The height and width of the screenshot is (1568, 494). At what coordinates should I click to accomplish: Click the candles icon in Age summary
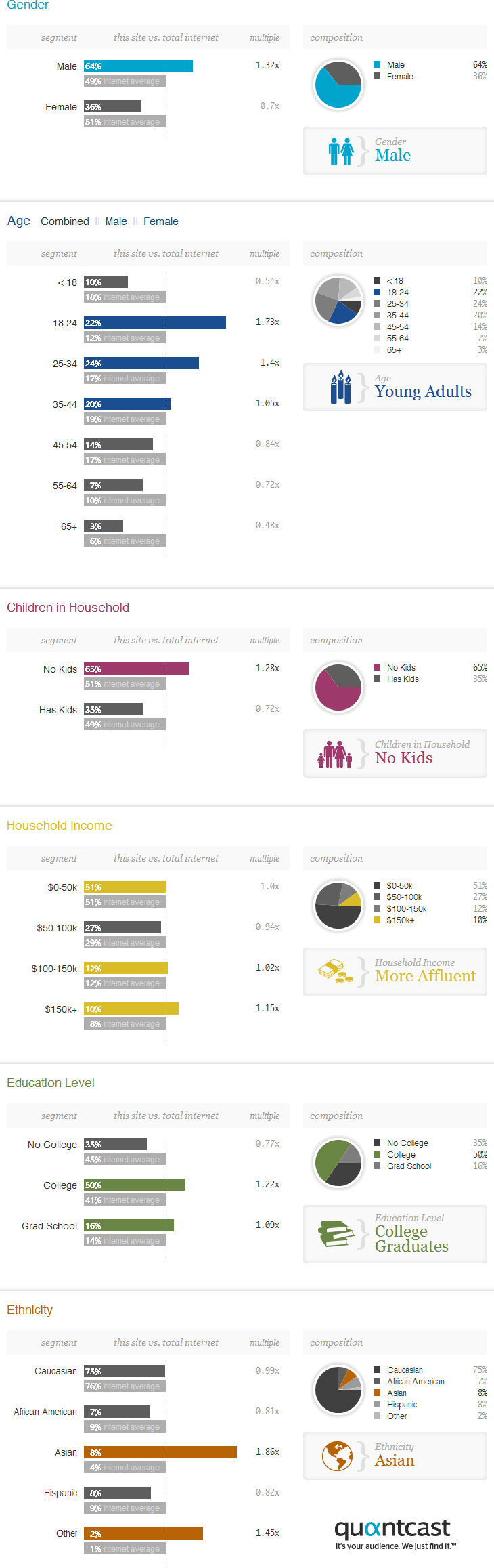(340, 387)
